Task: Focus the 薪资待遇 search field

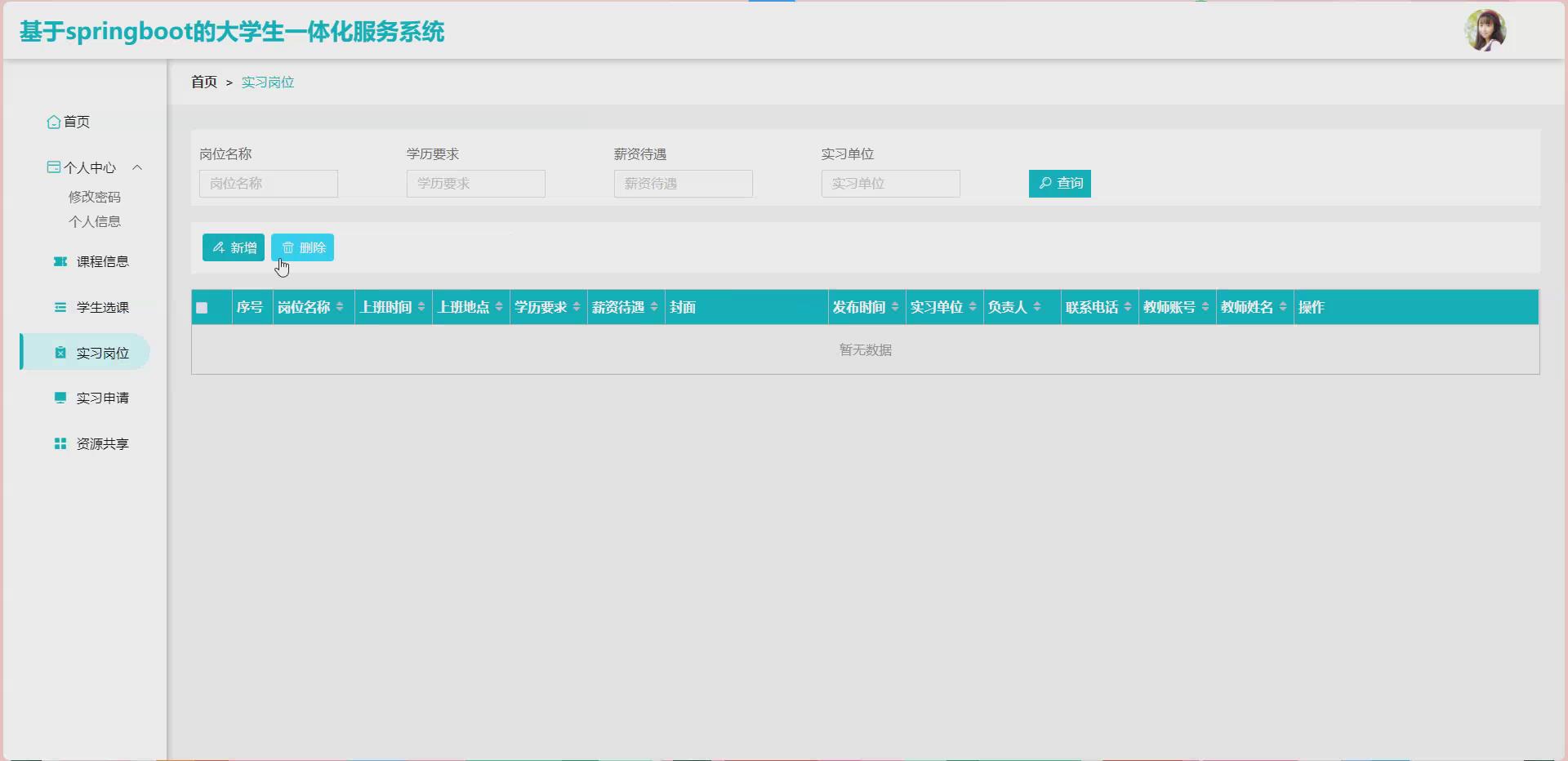Action: [x=684, y=184]
